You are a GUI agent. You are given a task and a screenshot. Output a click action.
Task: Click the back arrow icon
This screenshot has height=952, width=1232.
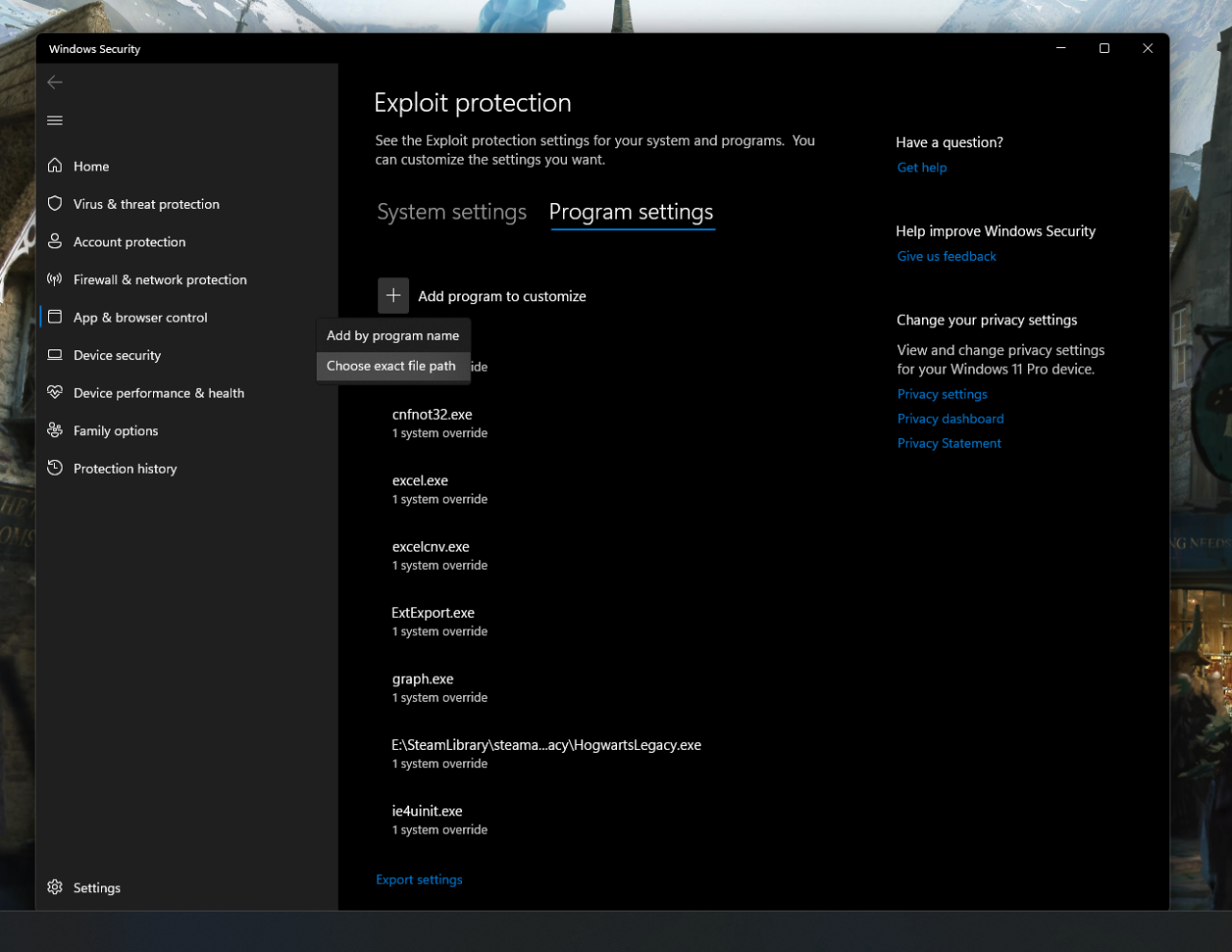[x=55, y=83]
